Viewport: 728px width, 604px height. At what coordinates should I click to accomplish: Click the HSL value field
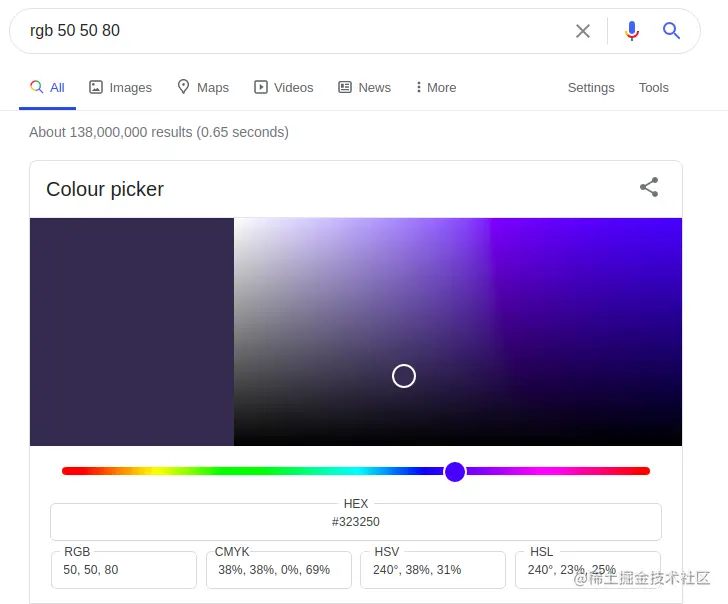588,570
